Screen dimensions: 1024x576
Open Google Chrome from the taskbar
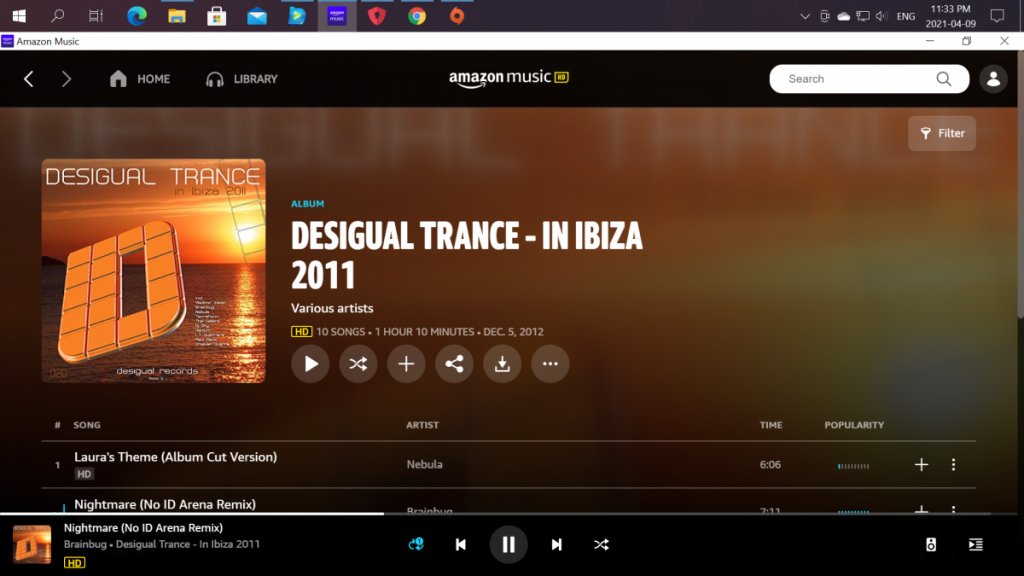tap(417, 16)
